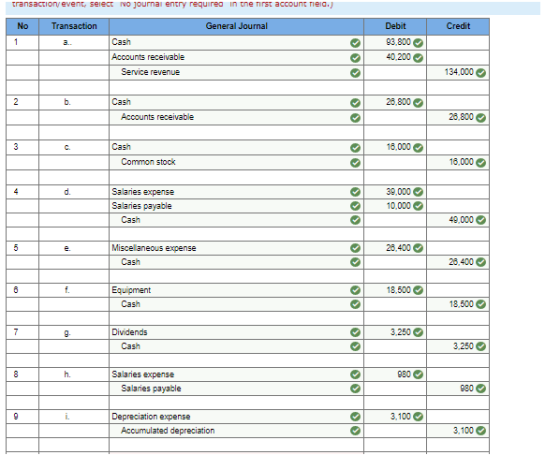Screen dimensions: 560x455
Task: Click the checkmark beside Equipment account
Action: 355,290
